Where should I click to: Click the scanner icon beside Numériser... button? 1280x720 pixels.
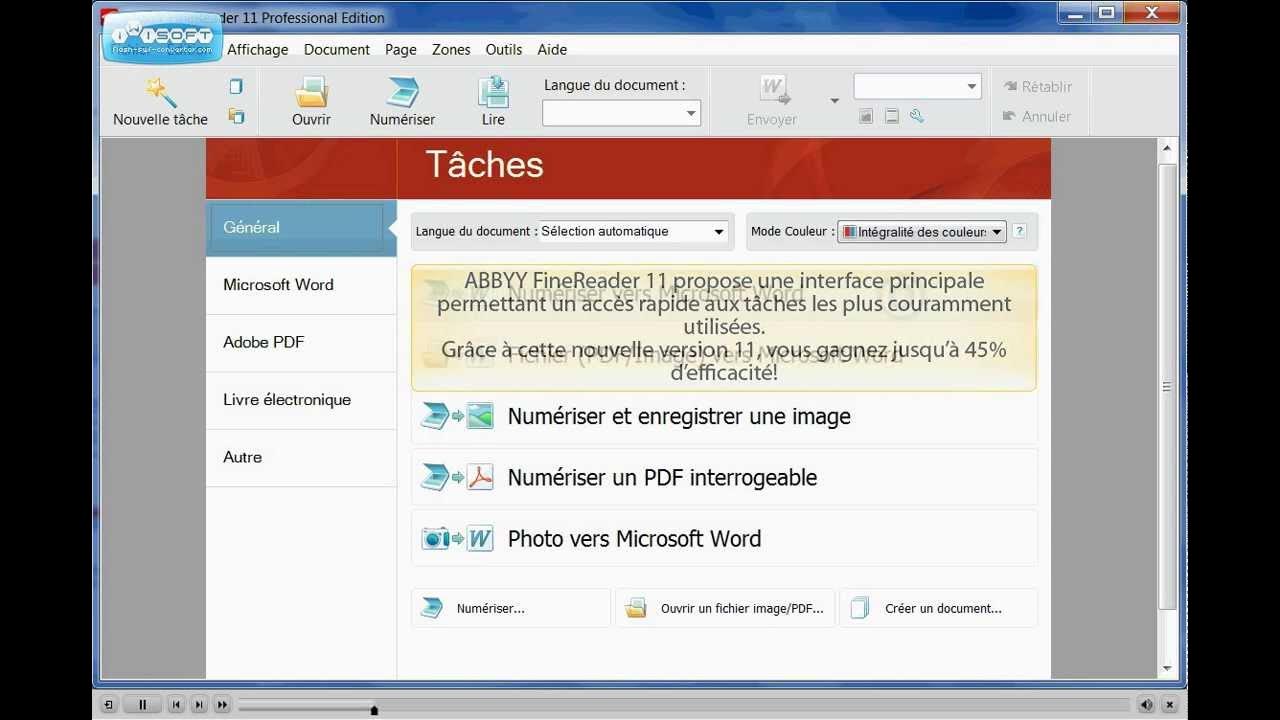[x=431, y=608]
